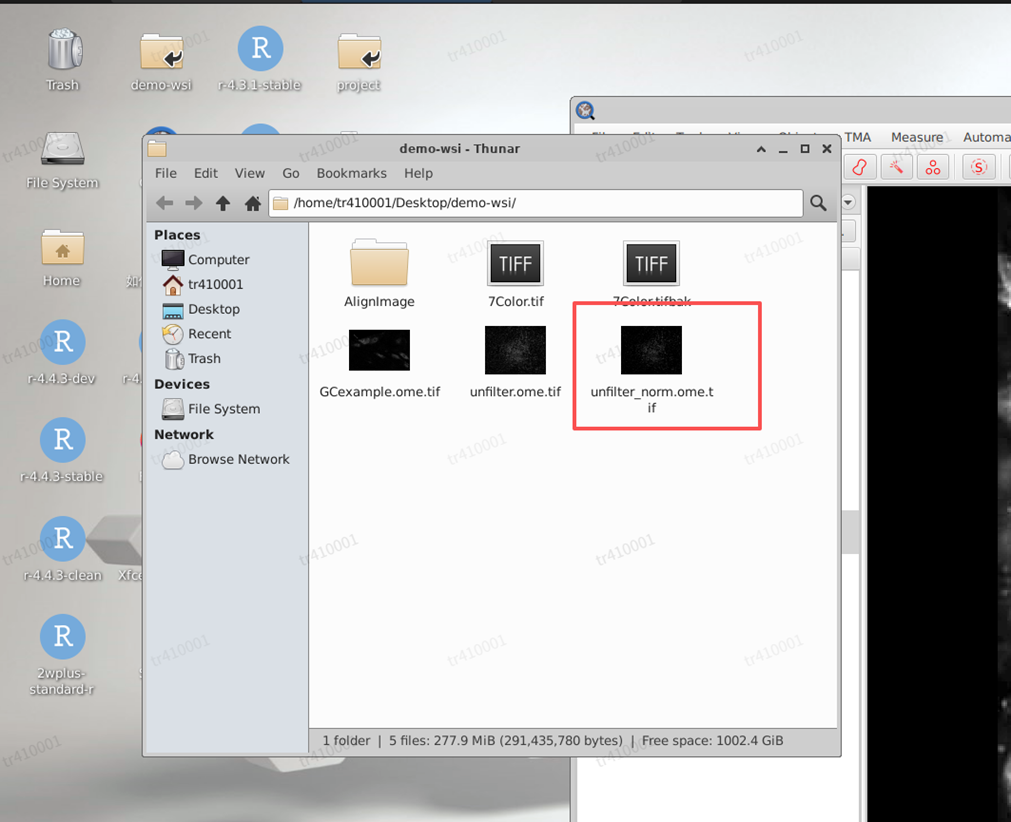The height and width of the screenshot is (822, 1011).
Task: Click the search magnifier in Thunar
Action: (818, 203)
